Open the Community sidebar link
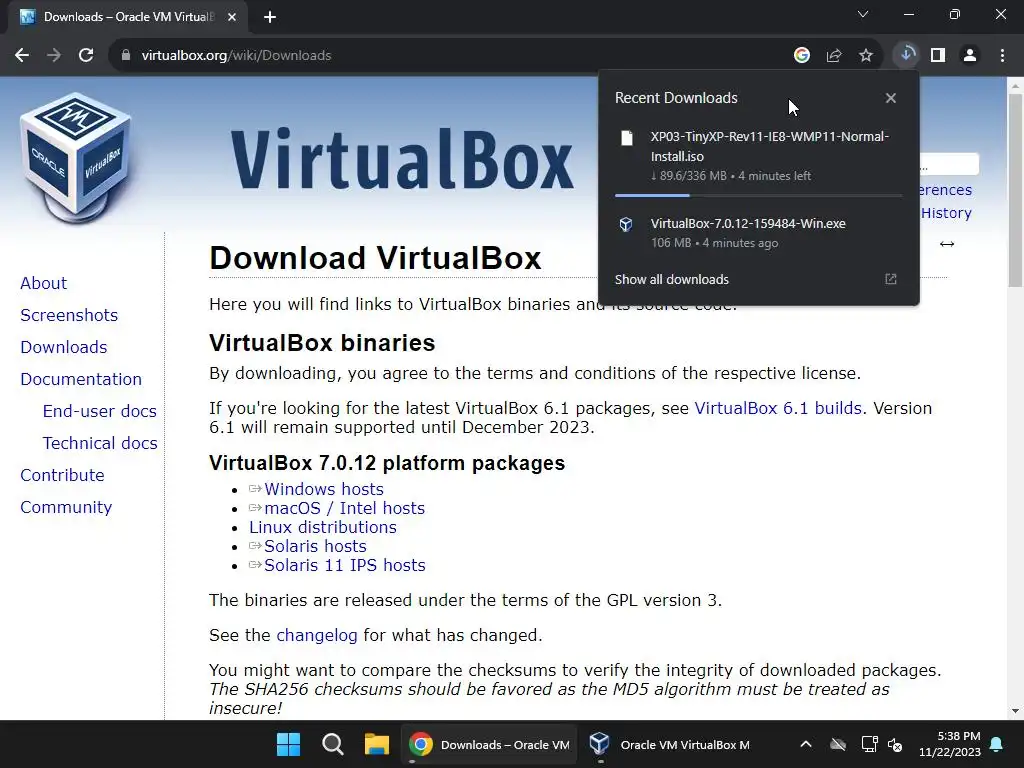 click(66, 507)
